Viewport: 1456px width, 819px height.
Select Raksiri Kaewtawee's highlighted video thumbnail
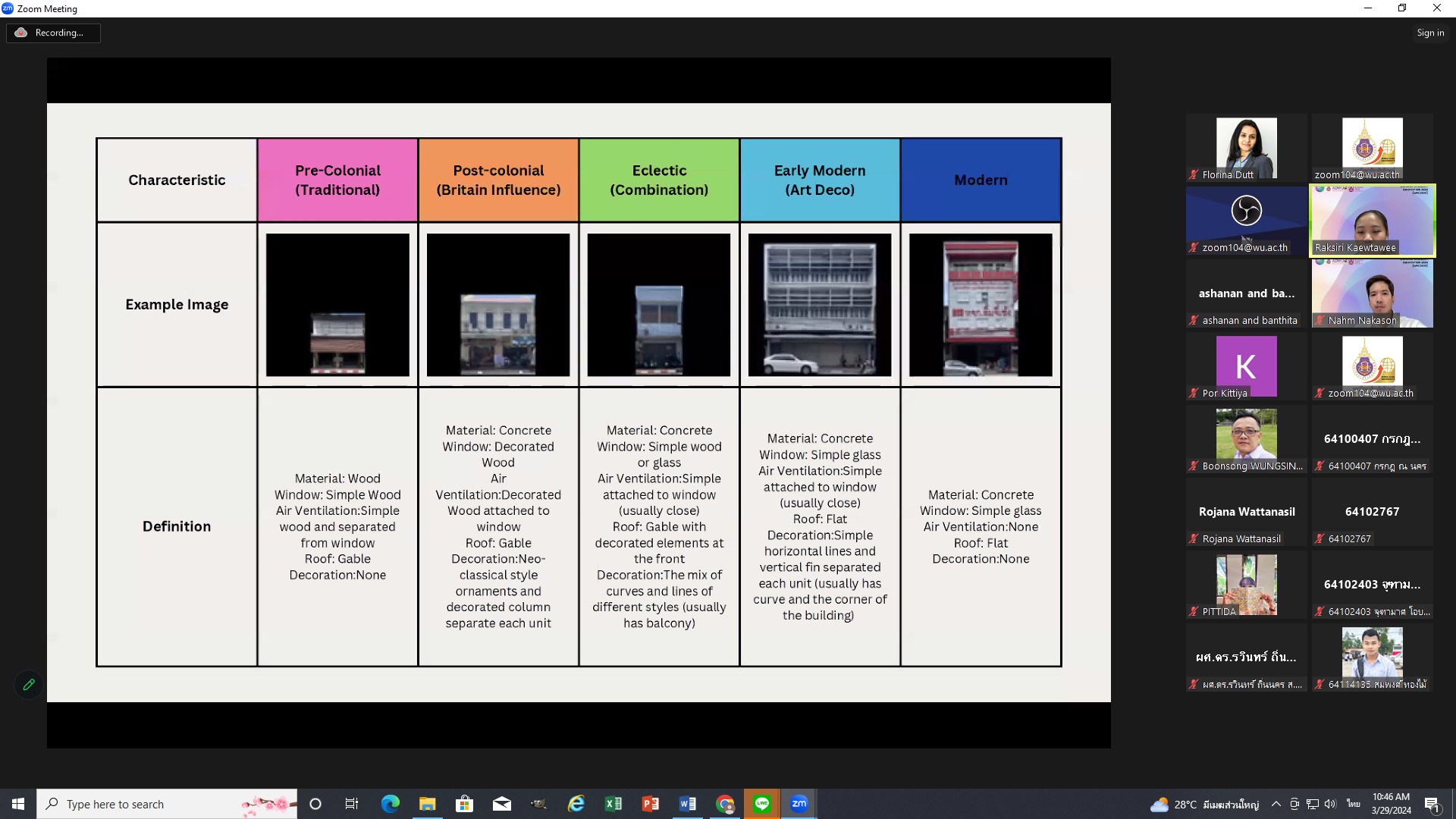coord(1372,220)
